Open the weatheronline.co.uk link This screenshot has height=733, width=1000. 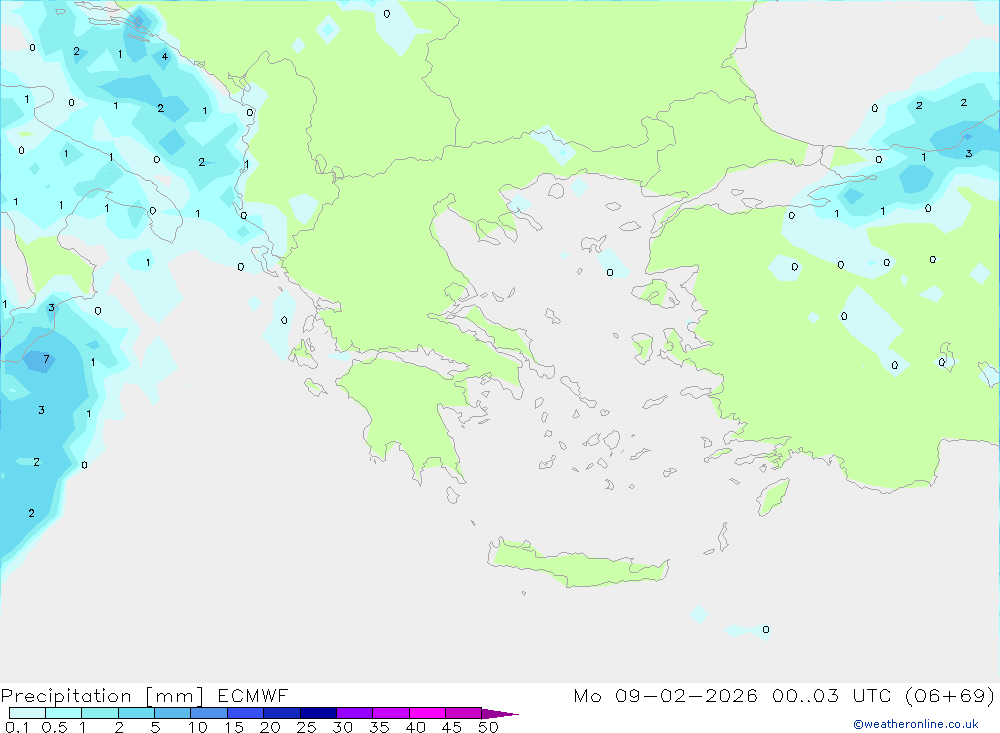pos(916,724)
